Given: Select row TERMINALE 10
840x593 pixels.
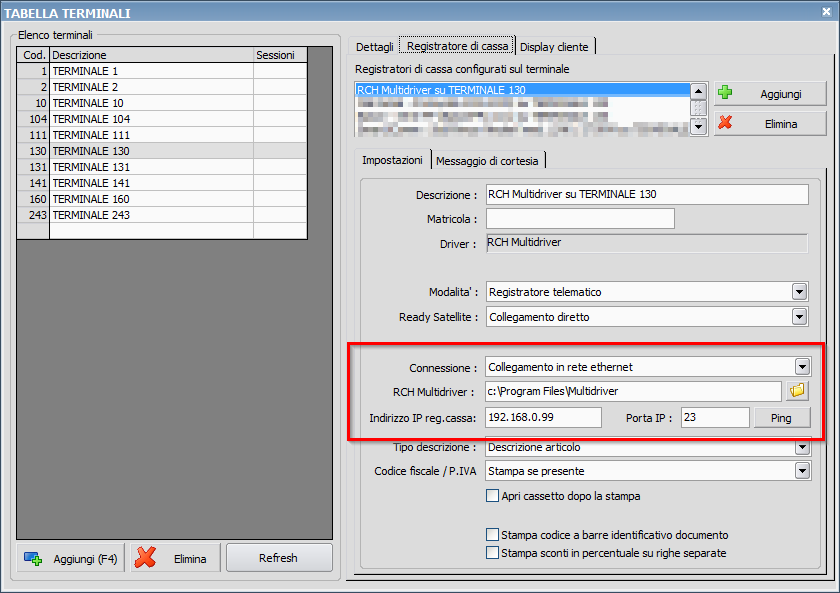Looking at the screenshot, I should (x=162, y=103).
